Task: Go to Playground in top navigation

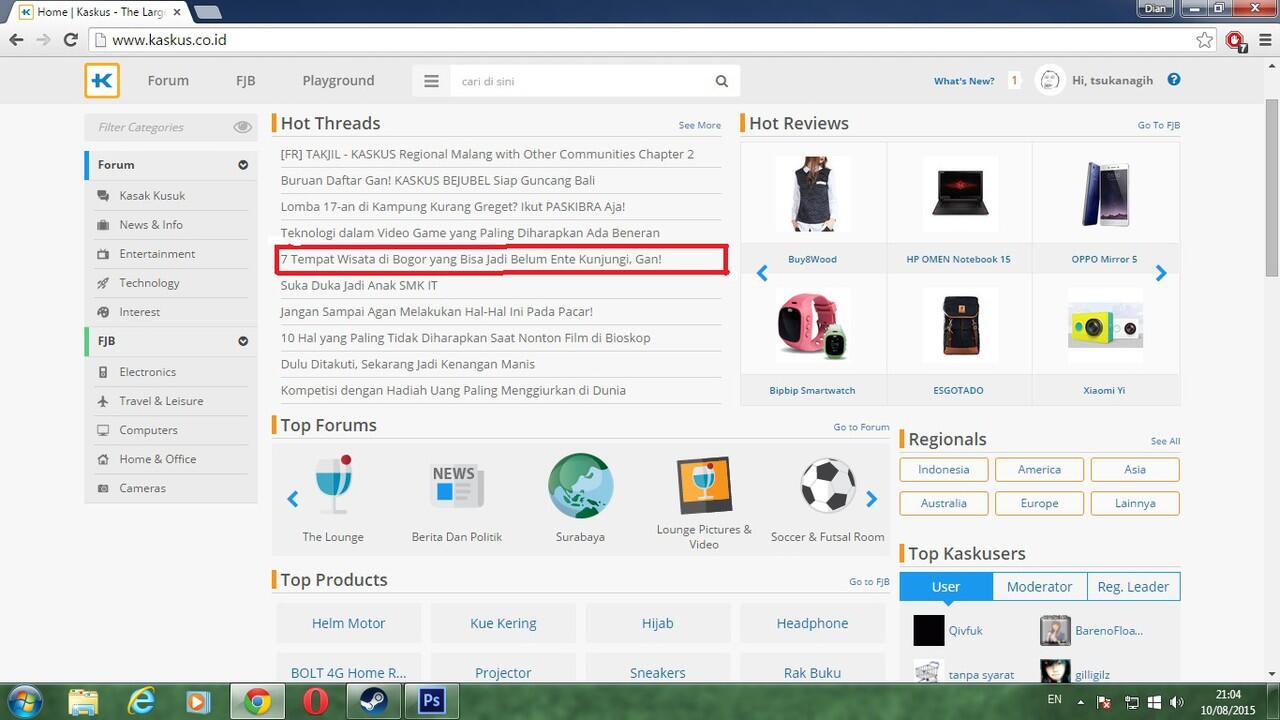Action: click(338, 81)
